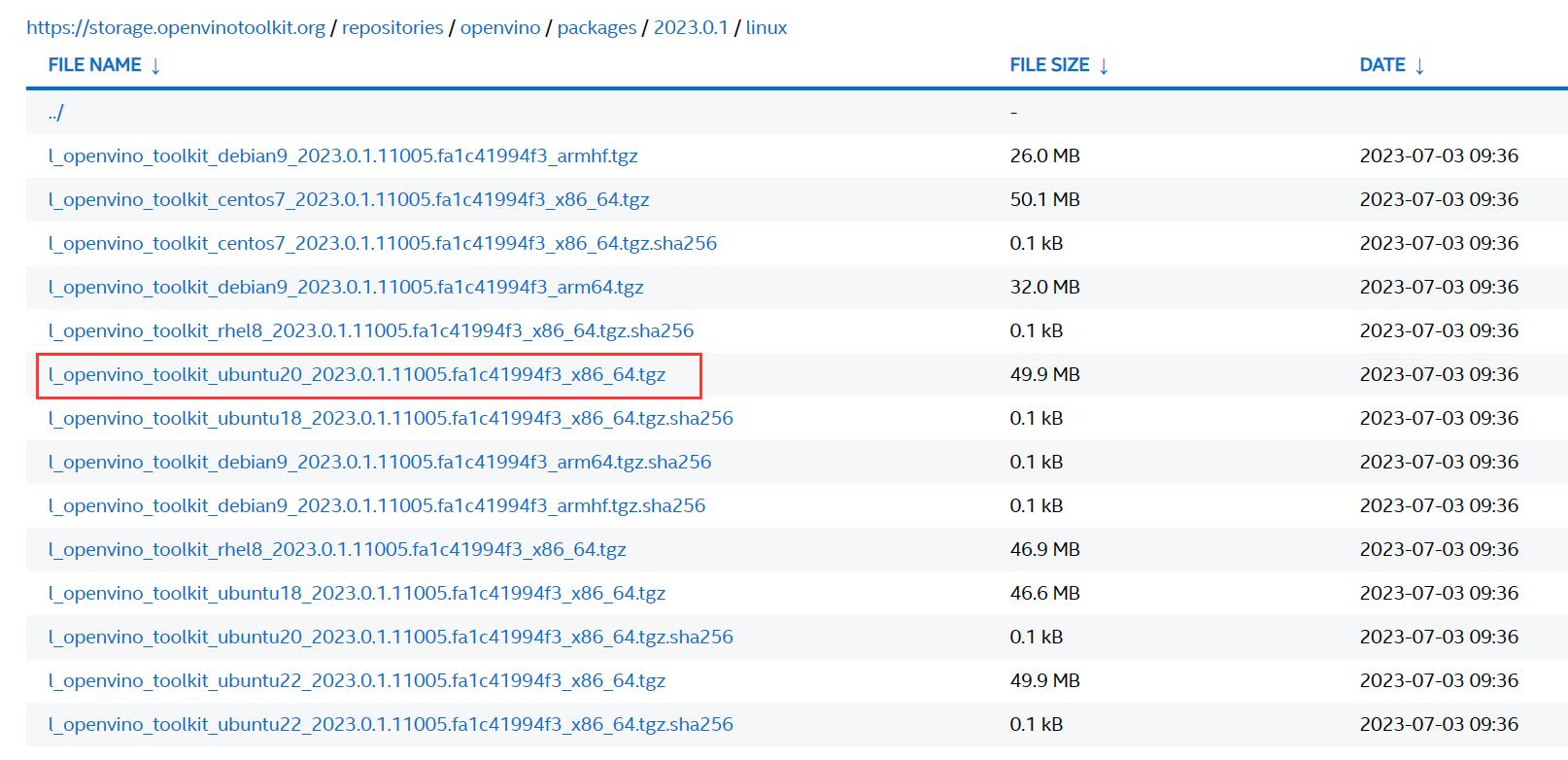Open ubuntu20 x86_64.tgz.sha256 checksum file
This screenshot has height=760, width=1568.
(391, 637)
